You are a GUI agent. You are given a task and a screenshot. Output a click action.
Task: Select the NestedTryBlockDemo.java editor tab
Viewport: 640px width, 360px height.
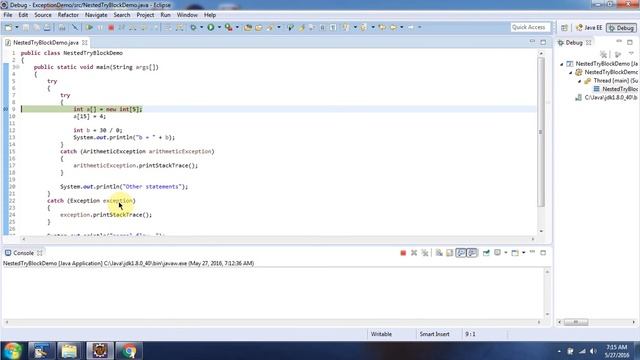(45, 42)
